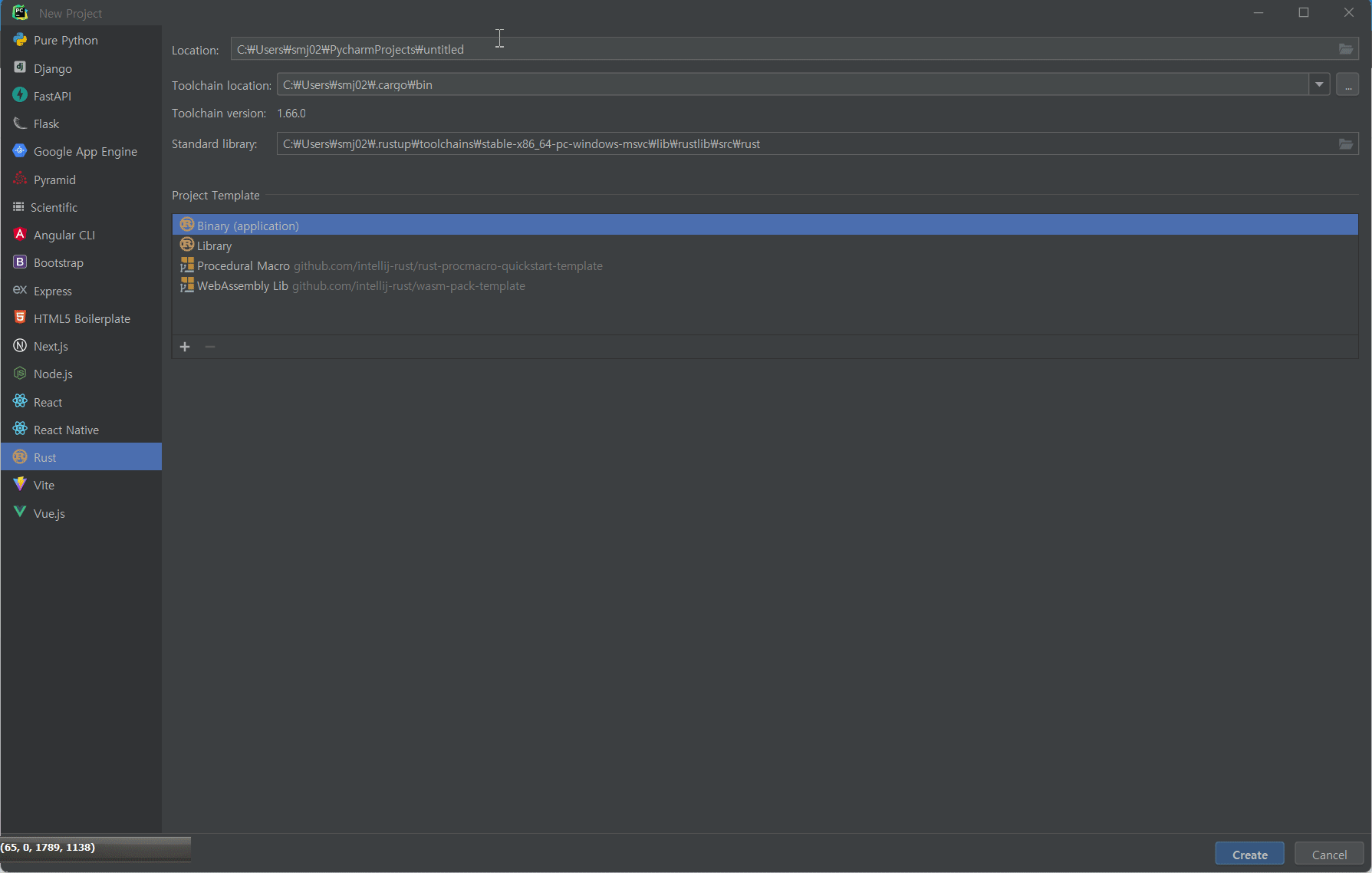
Task: Choose the Express project icon
Action: [x=20, y=291]
